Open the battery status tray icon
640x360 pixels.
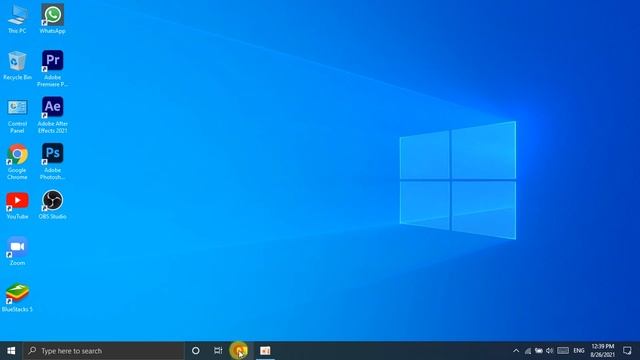(x=539, y=351)
